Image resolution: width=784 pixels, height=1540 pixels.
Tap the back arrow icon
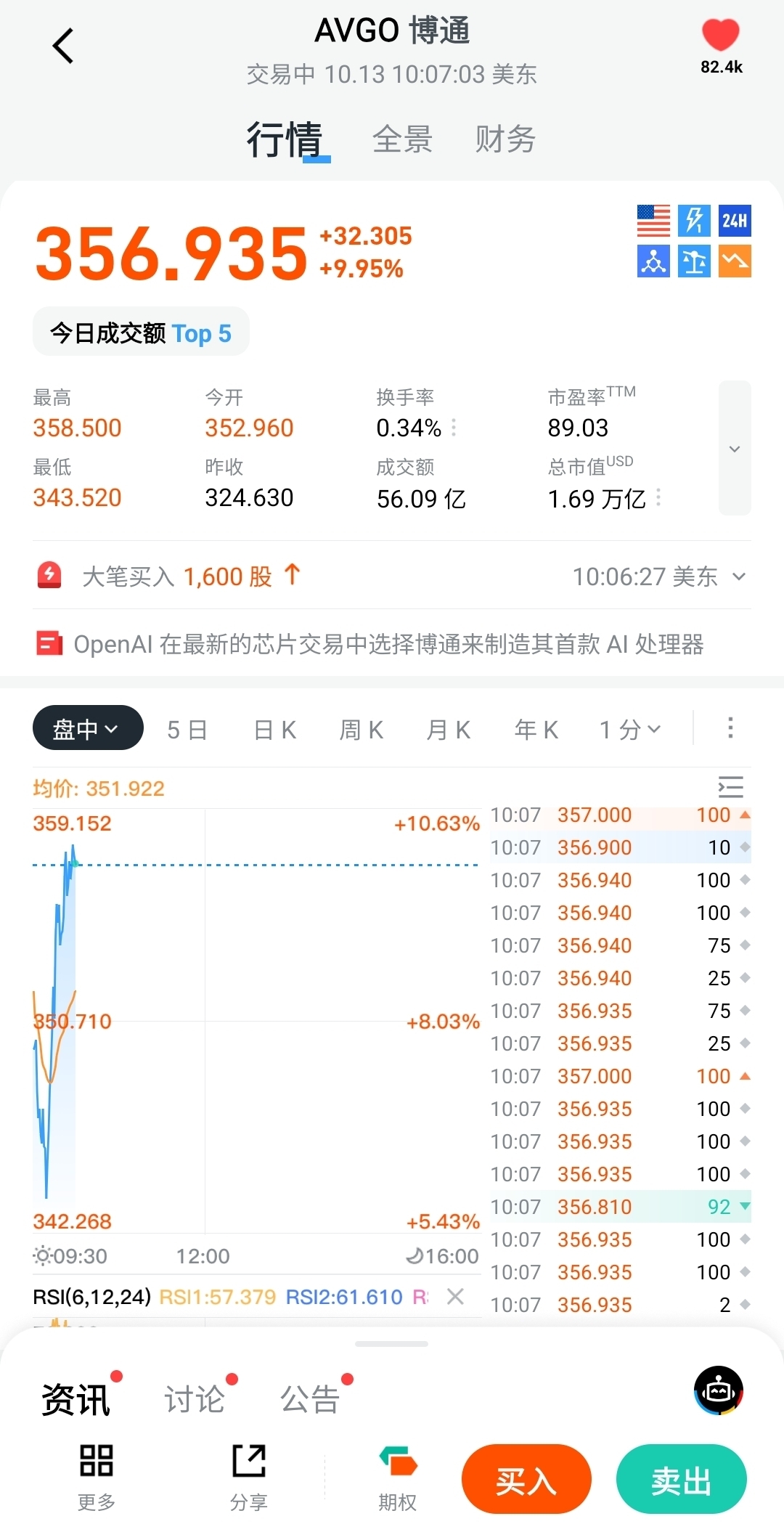pyautogui.click(x=64, y=46)
